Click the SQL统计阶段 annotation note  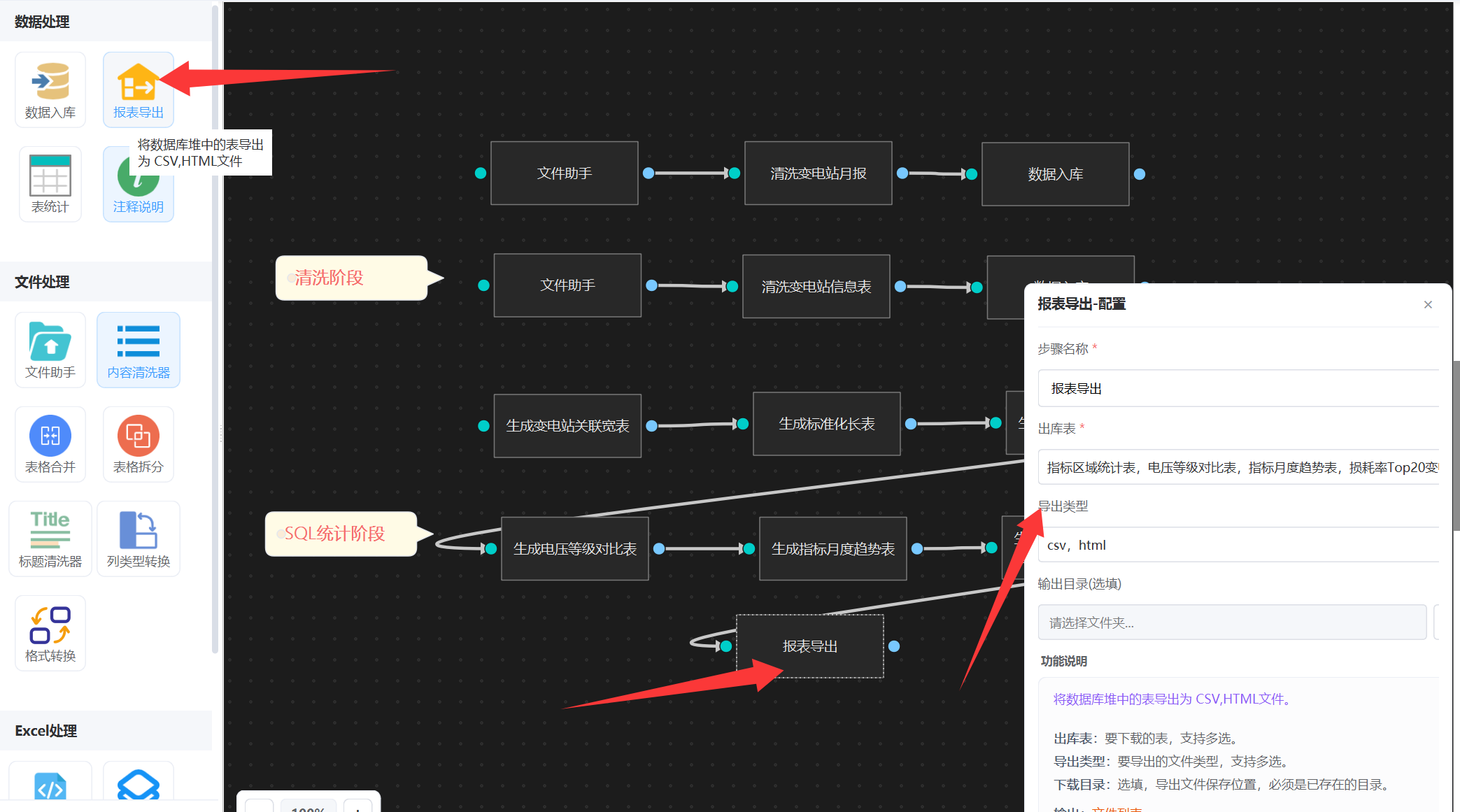click(x=341, y=534)
